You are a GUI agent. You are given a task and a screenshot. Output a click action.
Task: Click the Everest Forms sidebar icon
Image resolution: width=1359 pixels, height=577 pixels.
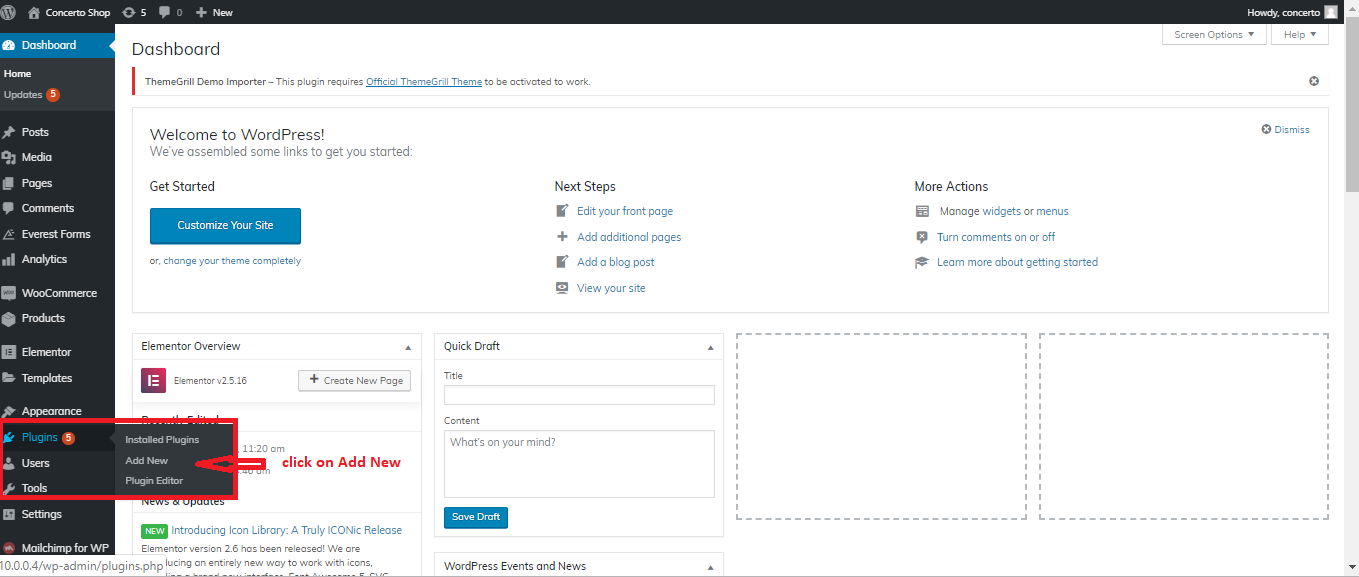pyautogui.click(x=9, y=234)
